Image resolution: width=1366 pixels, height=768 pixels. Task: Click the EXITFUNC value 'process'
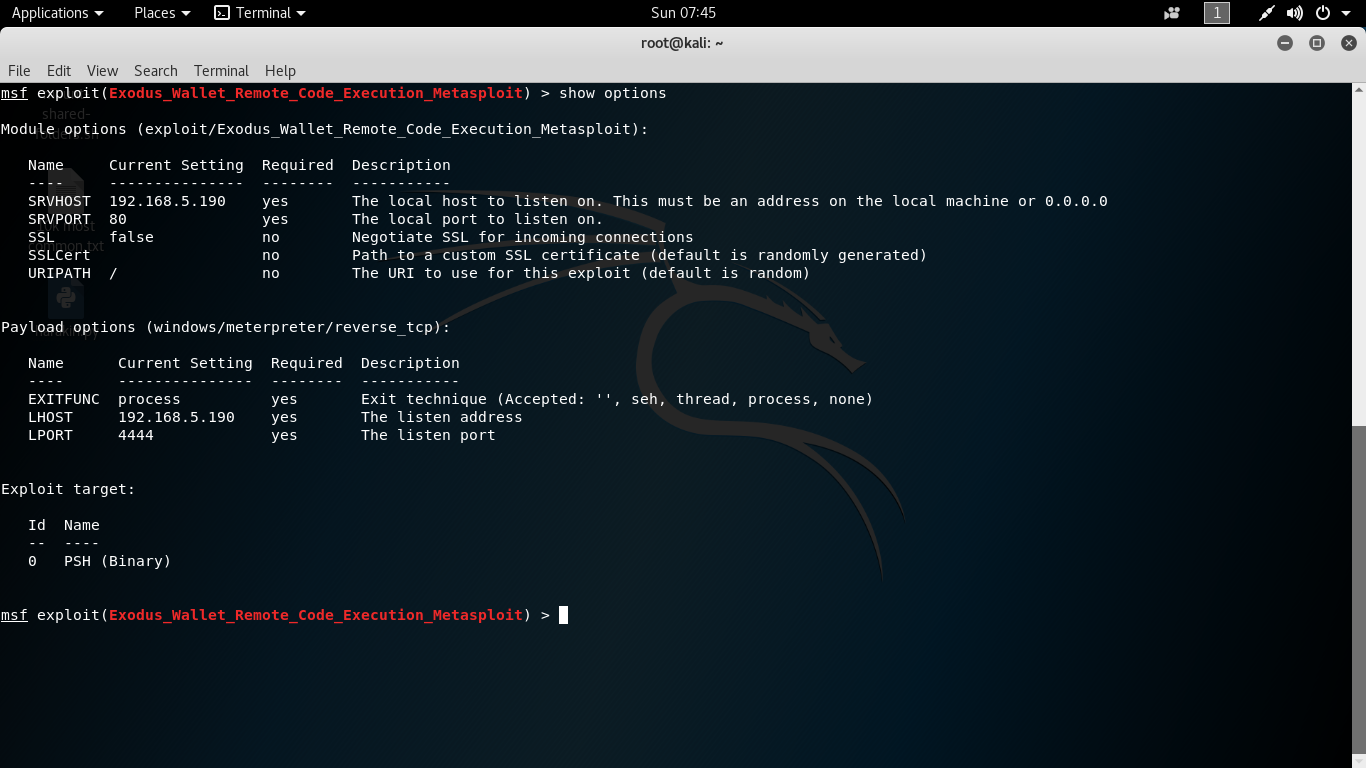149,399
